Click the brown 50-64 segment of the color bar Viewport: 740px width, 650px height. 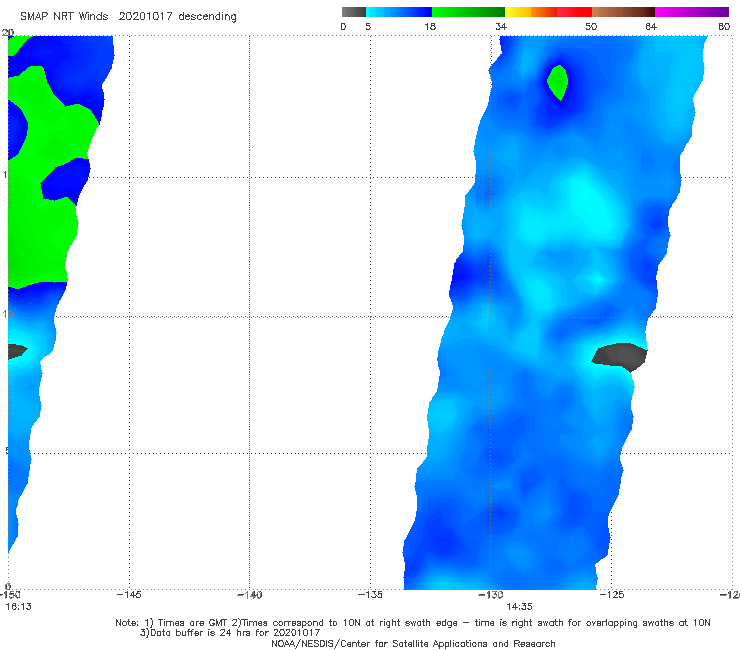623,12
